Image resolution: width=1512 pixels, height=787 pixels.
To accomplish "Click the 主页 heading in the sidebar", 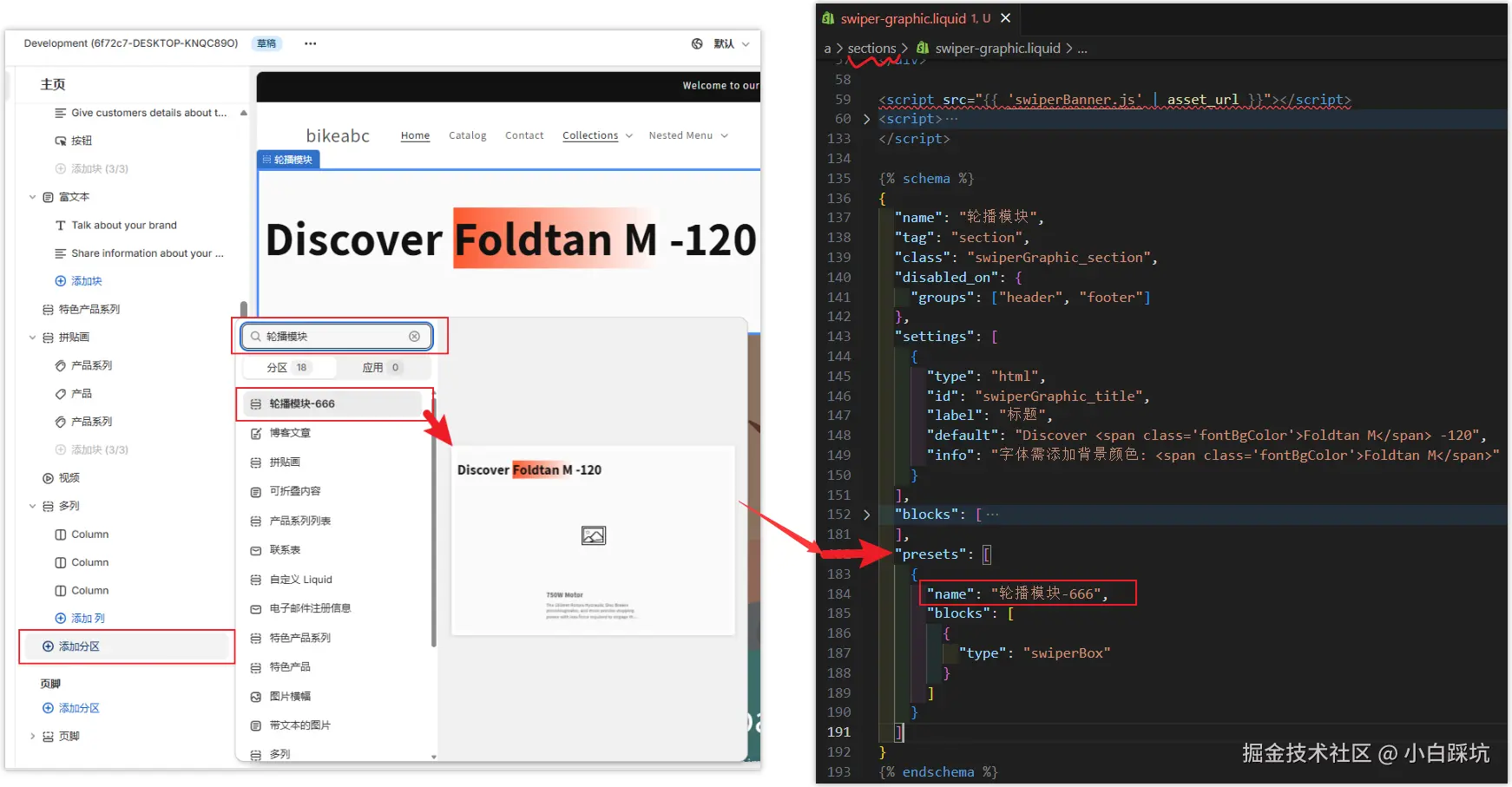I will pyautogui.click(x=53, y=84).
